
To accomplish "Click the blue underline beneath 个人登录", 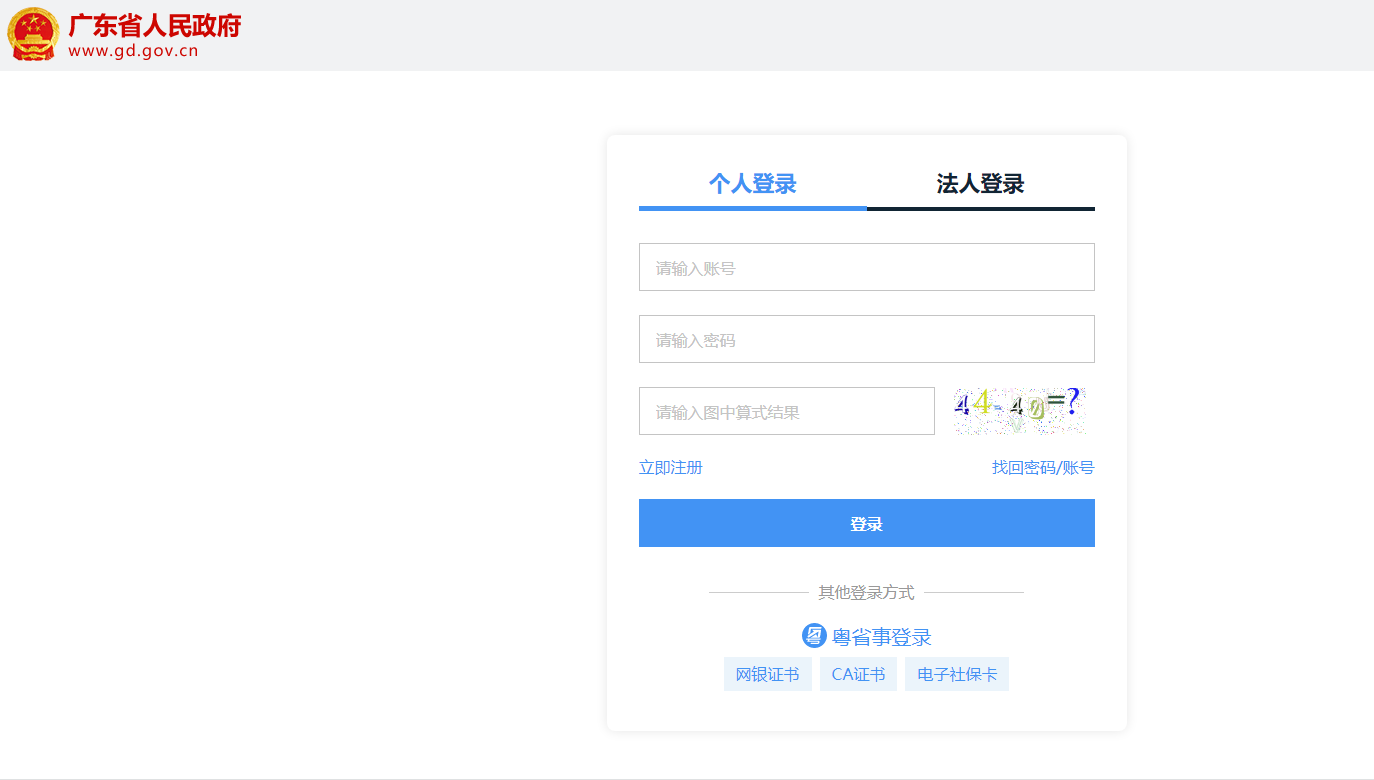I will click(752, 208).
